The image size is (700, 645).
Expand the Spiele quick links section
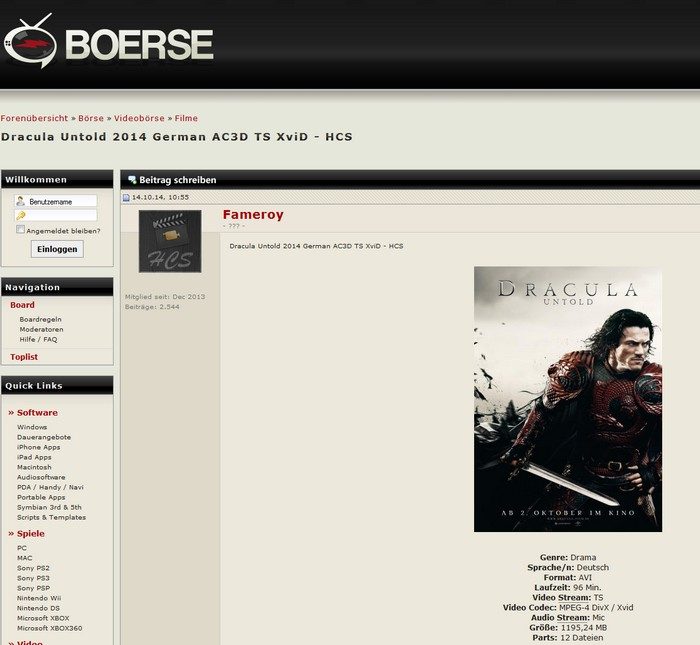pos(31,533)
